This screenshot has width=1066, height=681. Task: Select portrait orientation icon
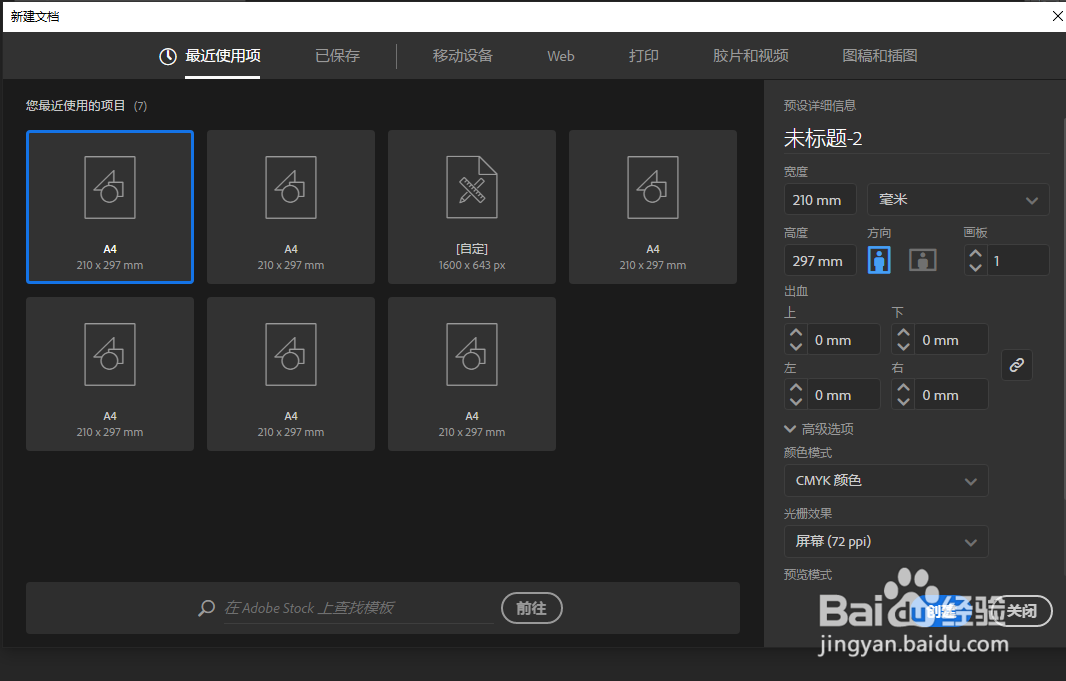(x=879, y=260)
